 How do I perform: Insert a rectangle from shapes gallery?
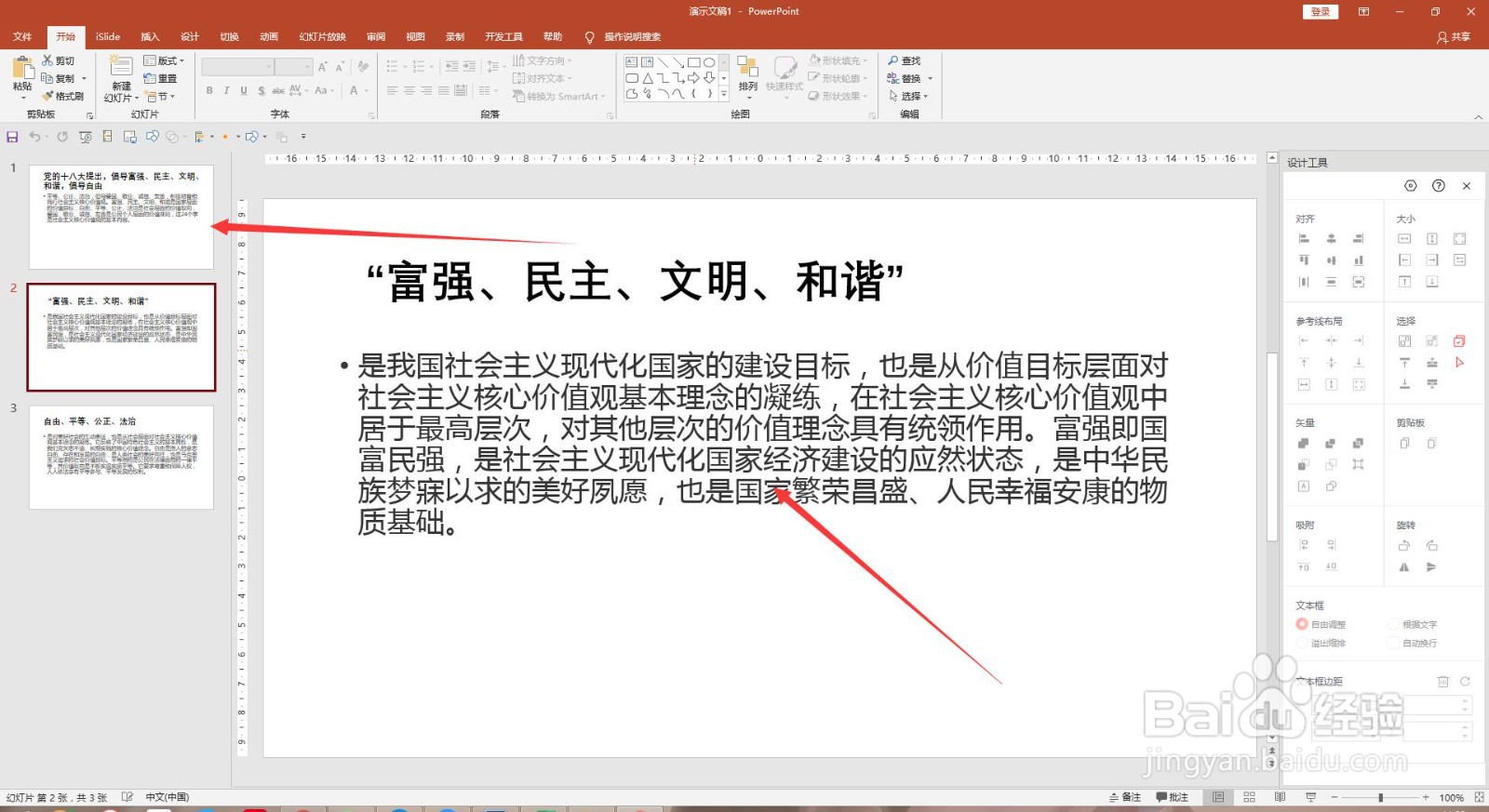coord(693,62)
